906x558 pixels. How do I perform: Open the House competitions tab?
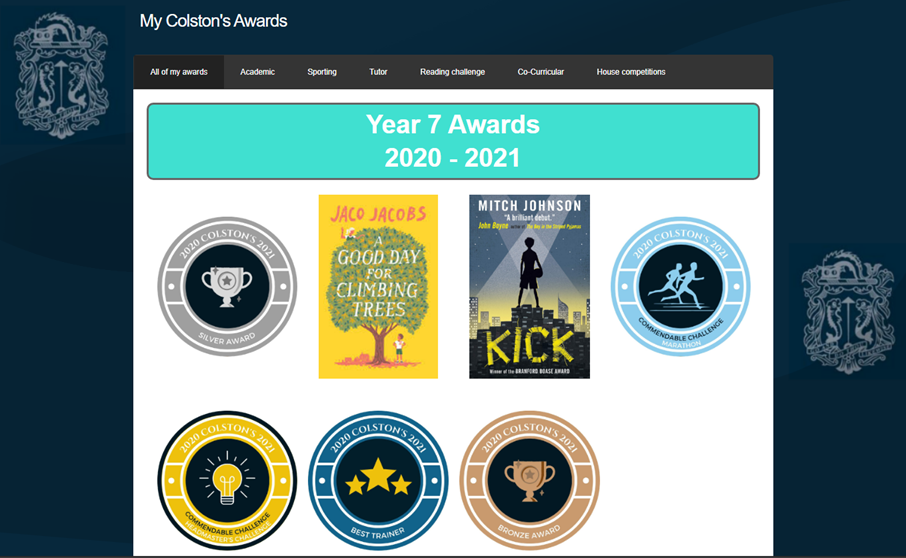pos(631,72)
